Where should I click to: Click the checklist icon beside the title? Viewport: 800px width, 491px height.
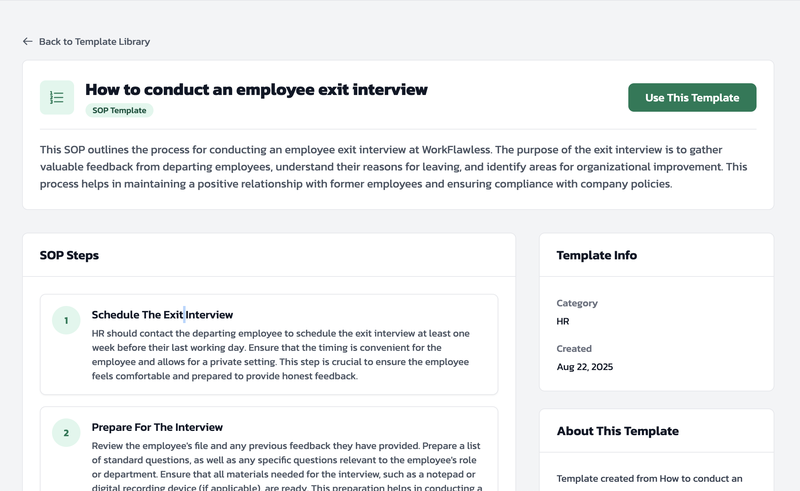57,98
